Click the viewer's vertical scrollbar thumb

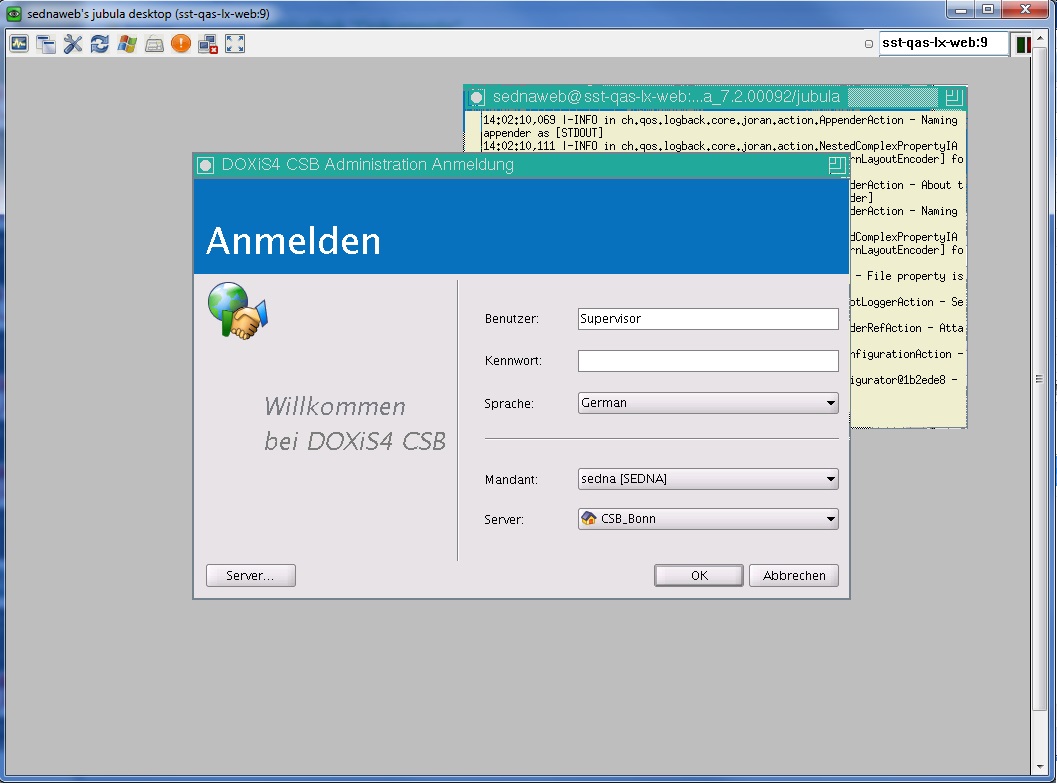coord(1039,380)
